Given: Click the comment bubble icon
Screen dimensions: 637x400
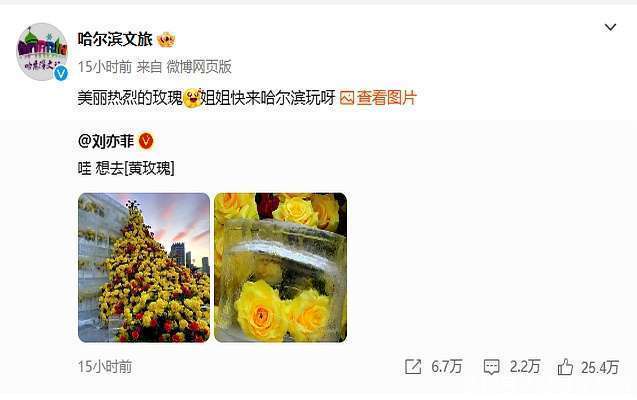Looking at the screenshot, I should tap(492, 367).
